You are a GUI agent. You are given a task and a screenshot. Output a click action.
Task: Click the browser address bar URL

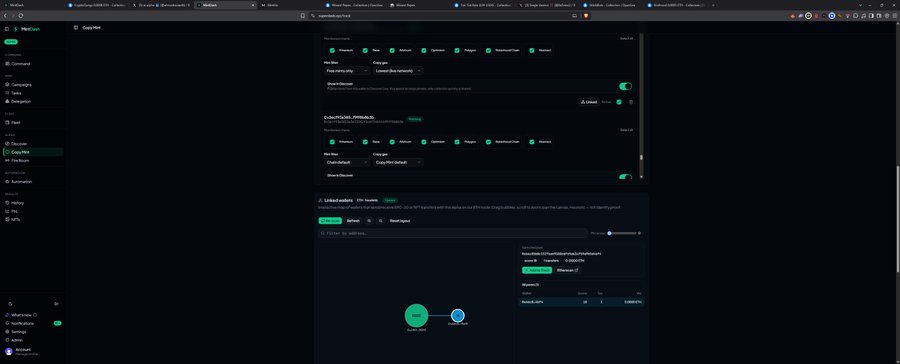(x=335, y=16)
